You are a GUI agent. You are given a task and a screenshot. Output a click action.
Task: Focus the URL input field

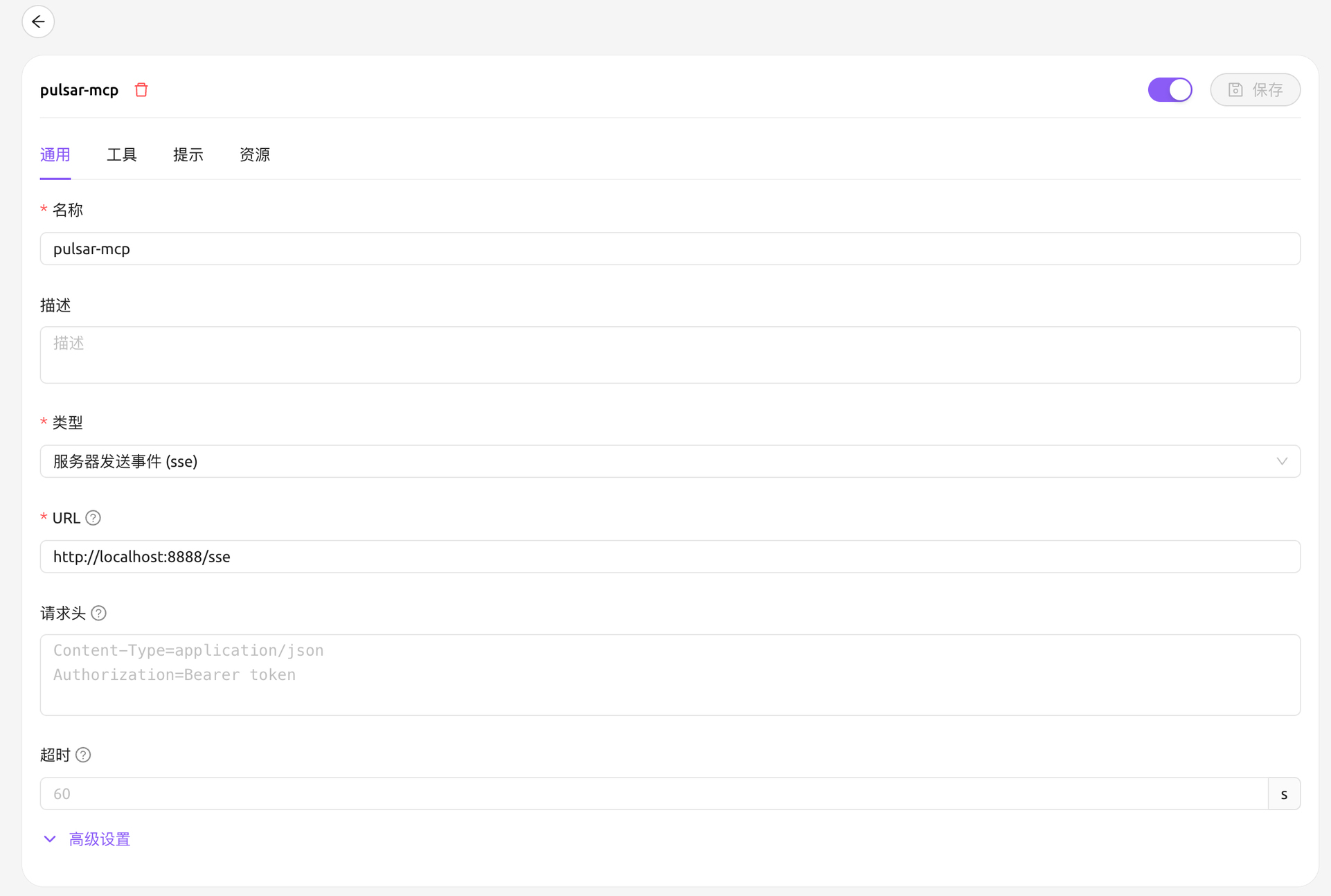(x=670, y=557)
